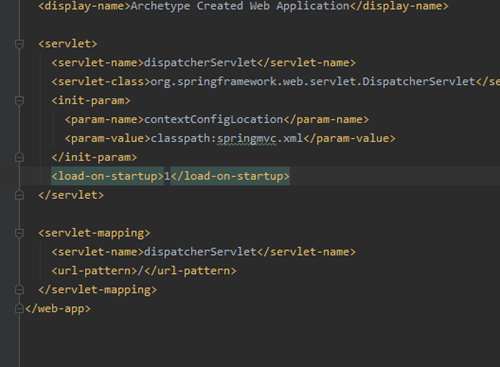Click the opening <servlet> tag

(68, 44)
